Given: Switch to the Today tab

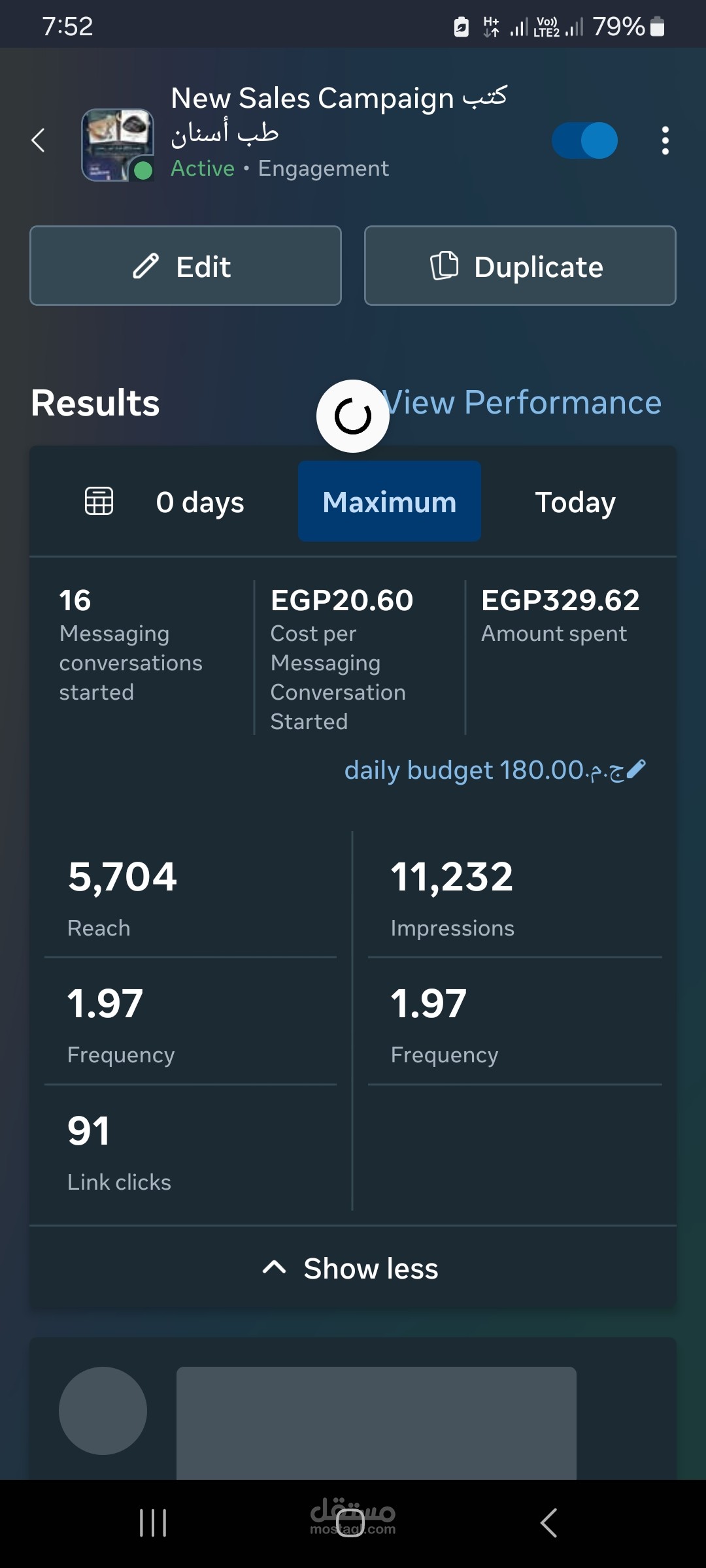Looking at the screenshot, I should [575, 502].
